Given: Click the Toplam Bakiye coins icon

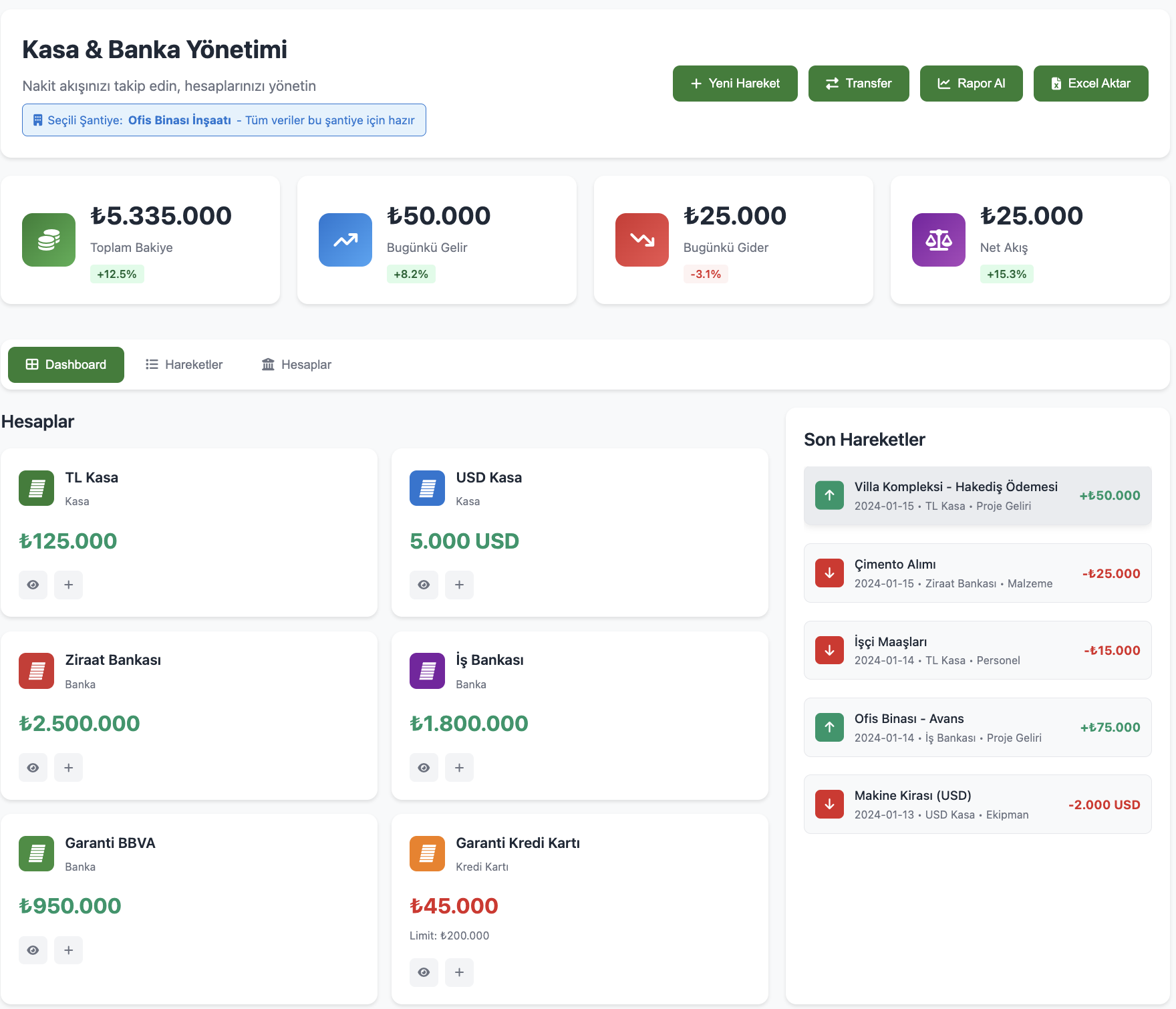Looking at the screenshot, I should [x=49, y=240].
